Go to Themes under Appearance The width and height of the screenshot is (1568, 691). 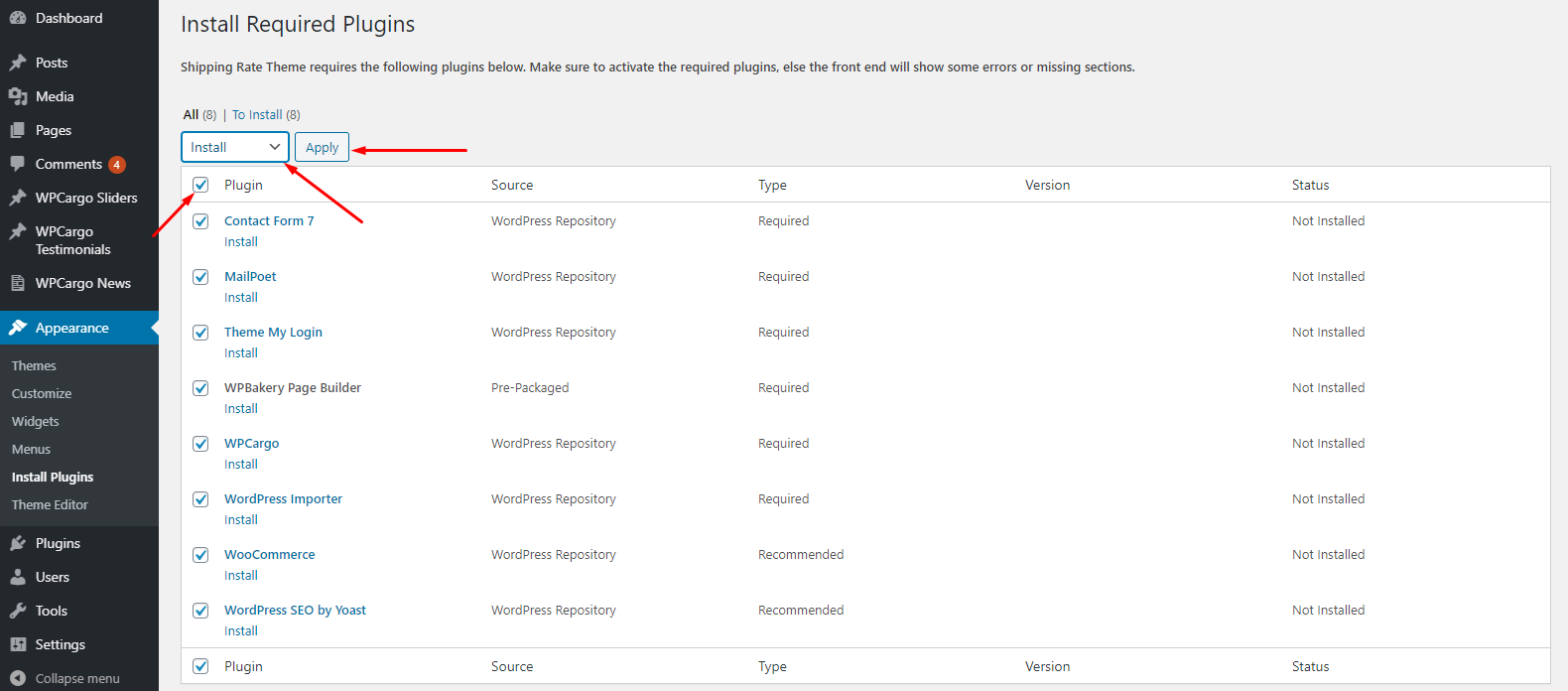point(34,365)
